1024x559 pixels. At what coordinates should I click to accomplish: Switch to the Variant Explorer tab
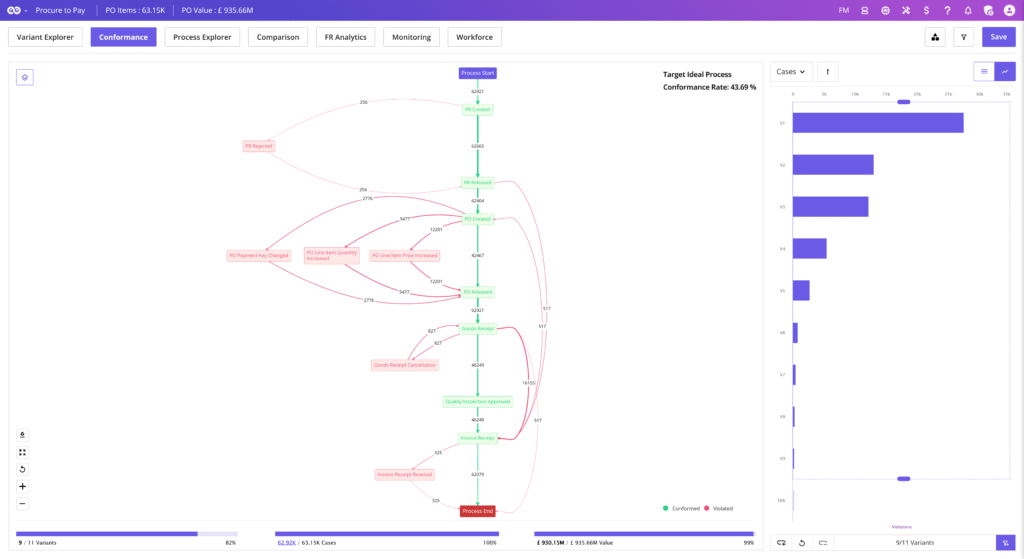[x=45, y=37]
